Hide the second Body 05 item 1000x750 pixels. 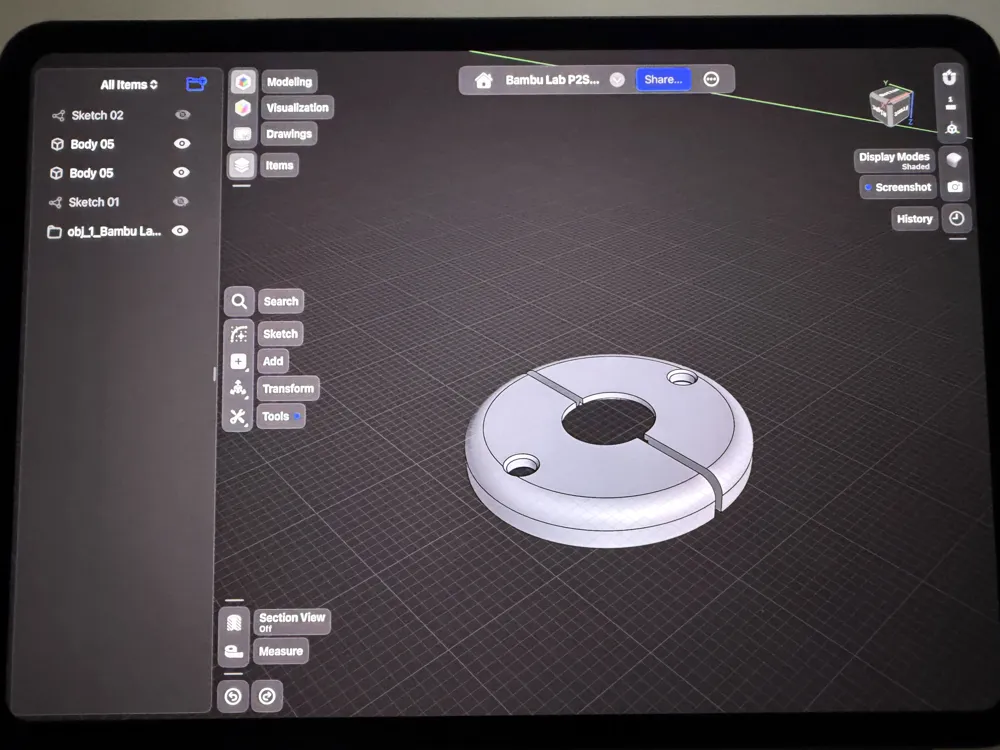181,172
